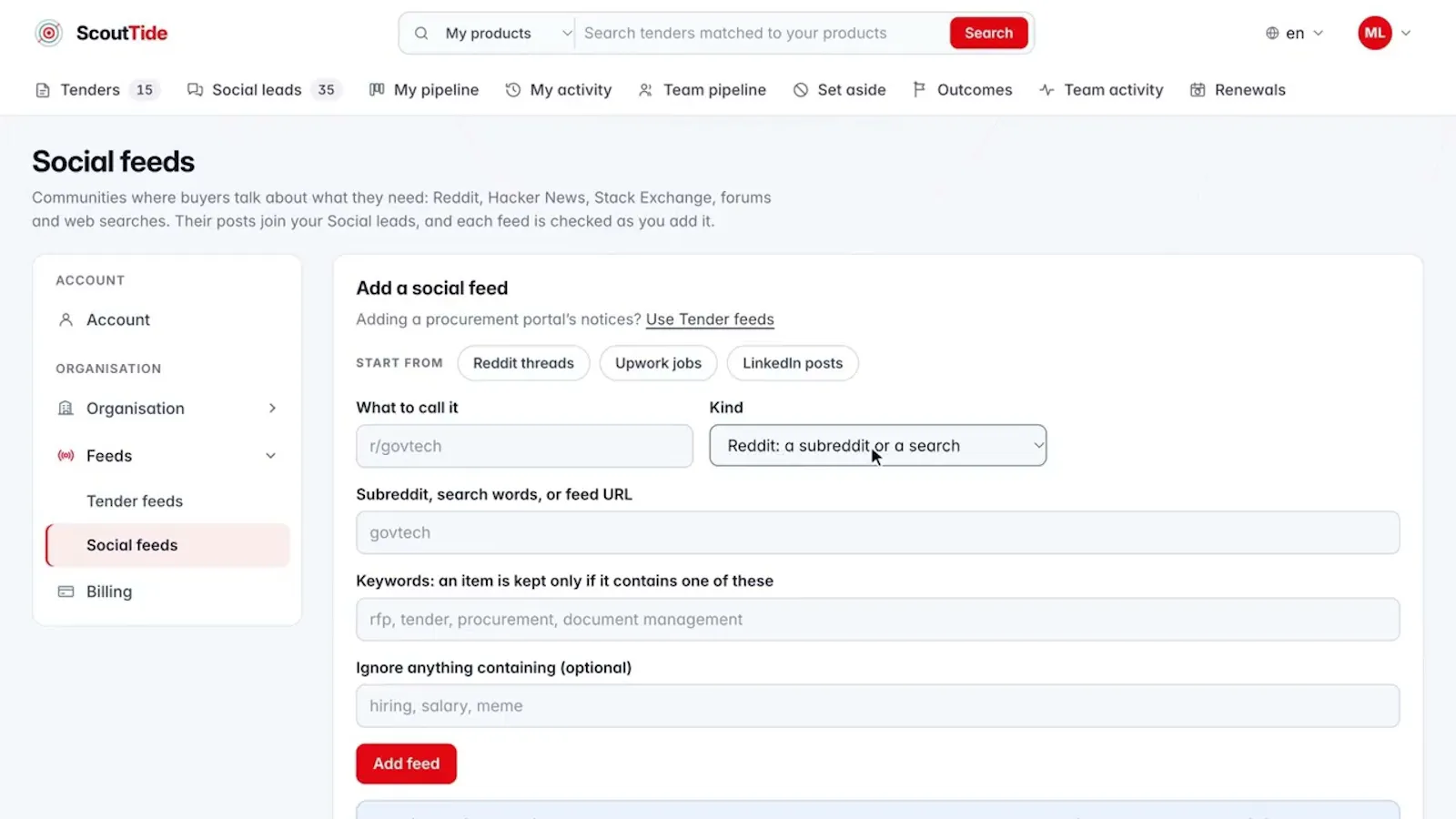Focus the What to call it field
Screen dimensions: 1456x819
pyautogui.click(x=524, y=446)
